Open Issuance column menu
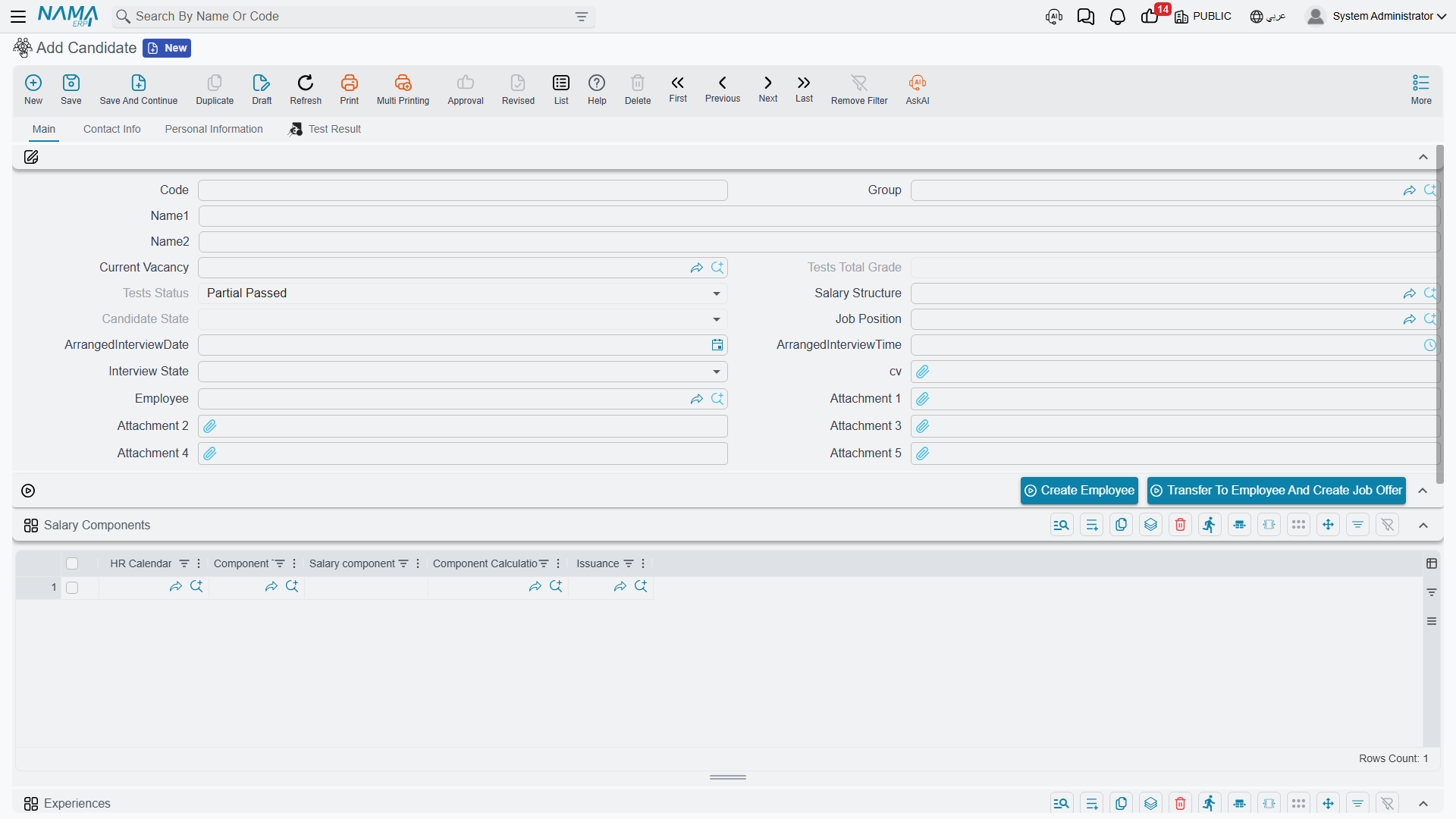The width and height of the screenshot is (1456, 819). point(643,563)
